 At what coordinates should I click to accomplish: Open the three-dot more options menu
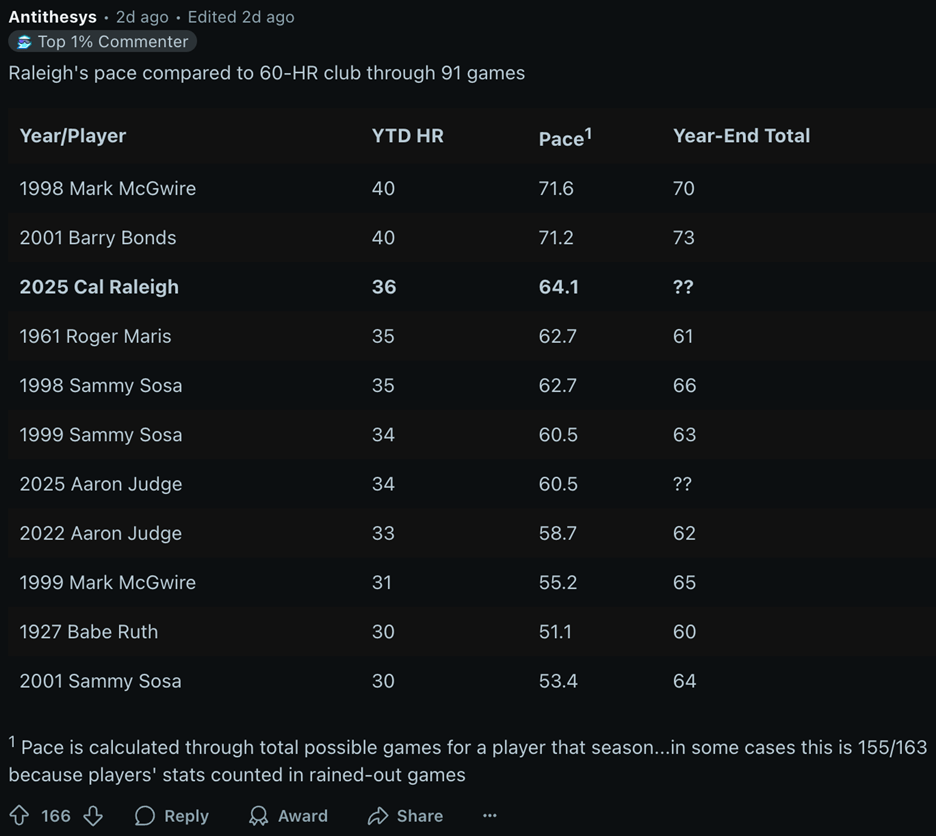pos(489,816)
